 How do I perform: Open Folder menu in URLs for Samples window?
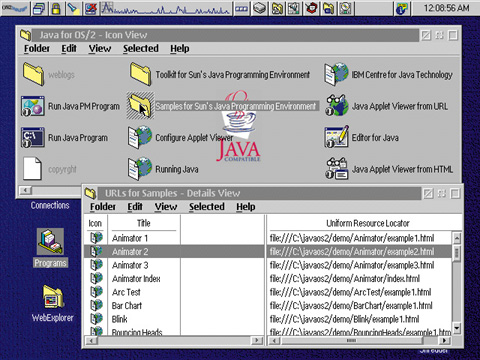[x=103, y=207]
